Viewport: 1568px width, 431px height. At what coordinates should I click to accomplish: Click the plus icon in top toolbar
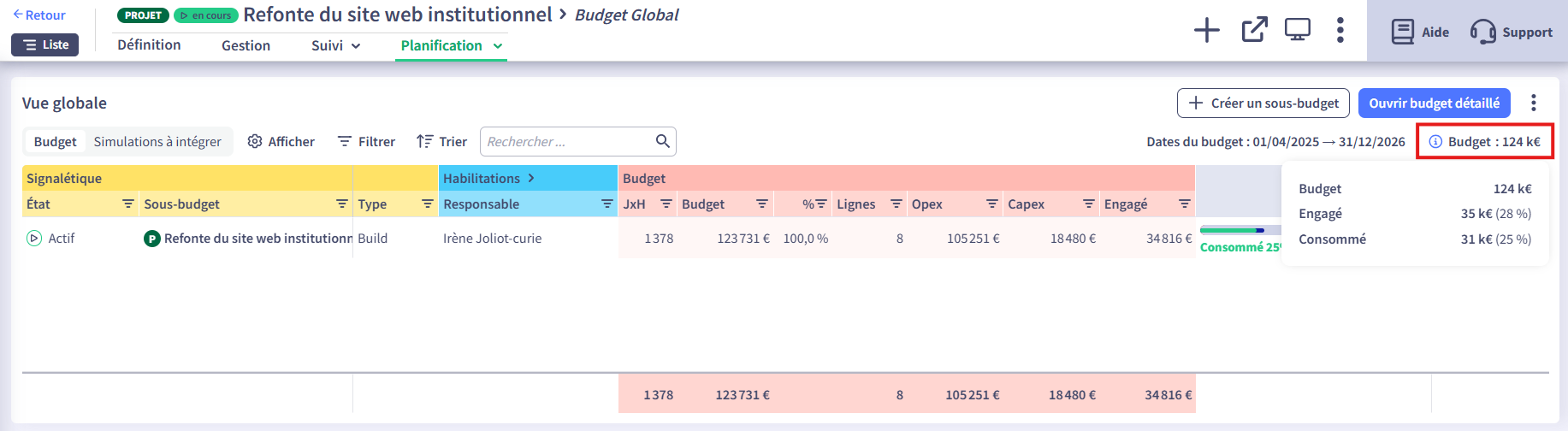click(x=1206, y=31)
